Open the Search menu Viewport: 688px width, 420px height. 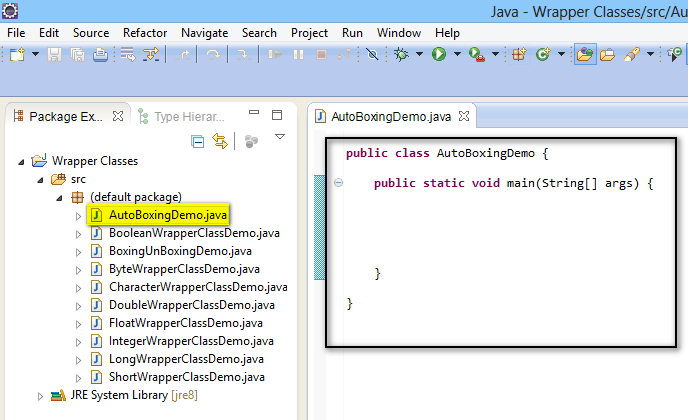259,33
